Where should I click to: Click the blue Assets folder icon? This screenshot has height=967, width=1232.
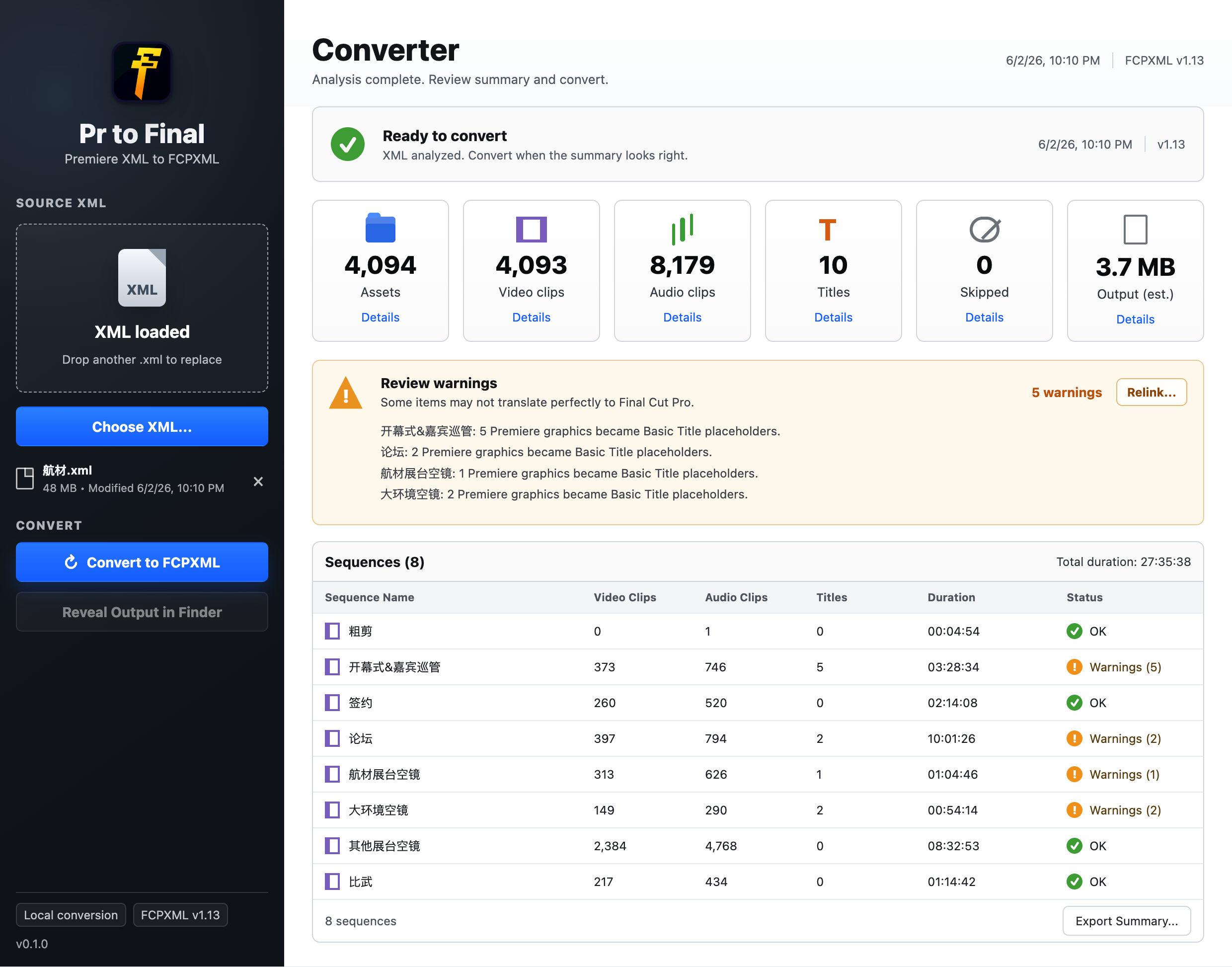click(x=381, y=228)
